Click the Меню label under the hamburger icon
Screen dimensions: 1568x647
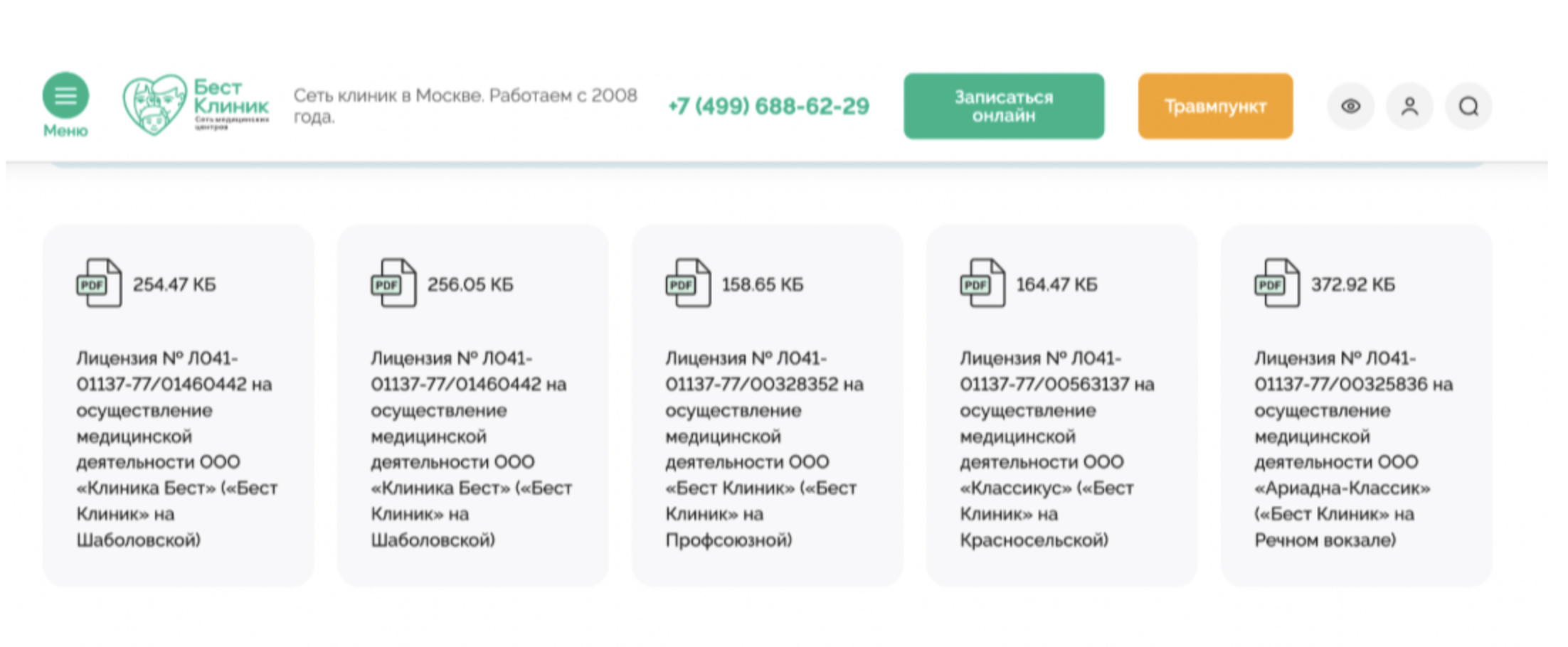[x=65, y=131]
